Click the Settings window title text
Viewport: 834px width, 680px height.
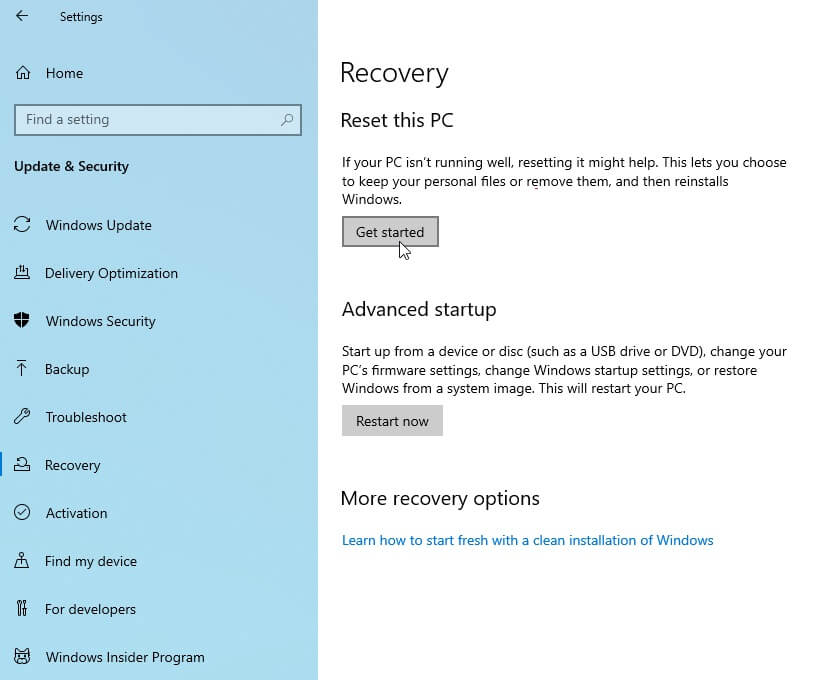point(81,17)
